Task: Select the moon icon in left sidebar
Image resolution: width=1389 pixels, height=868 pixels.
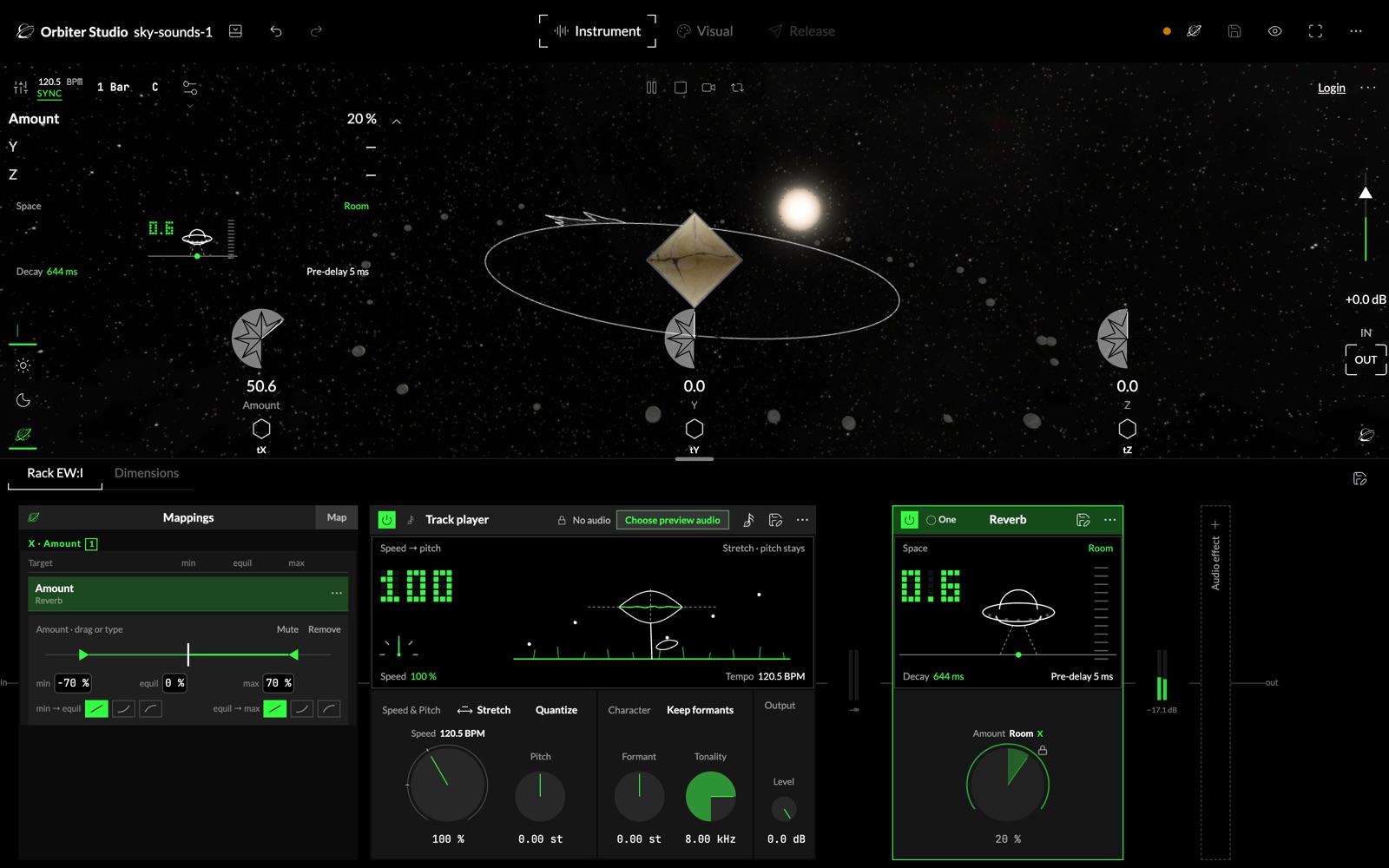Action: 23,400
